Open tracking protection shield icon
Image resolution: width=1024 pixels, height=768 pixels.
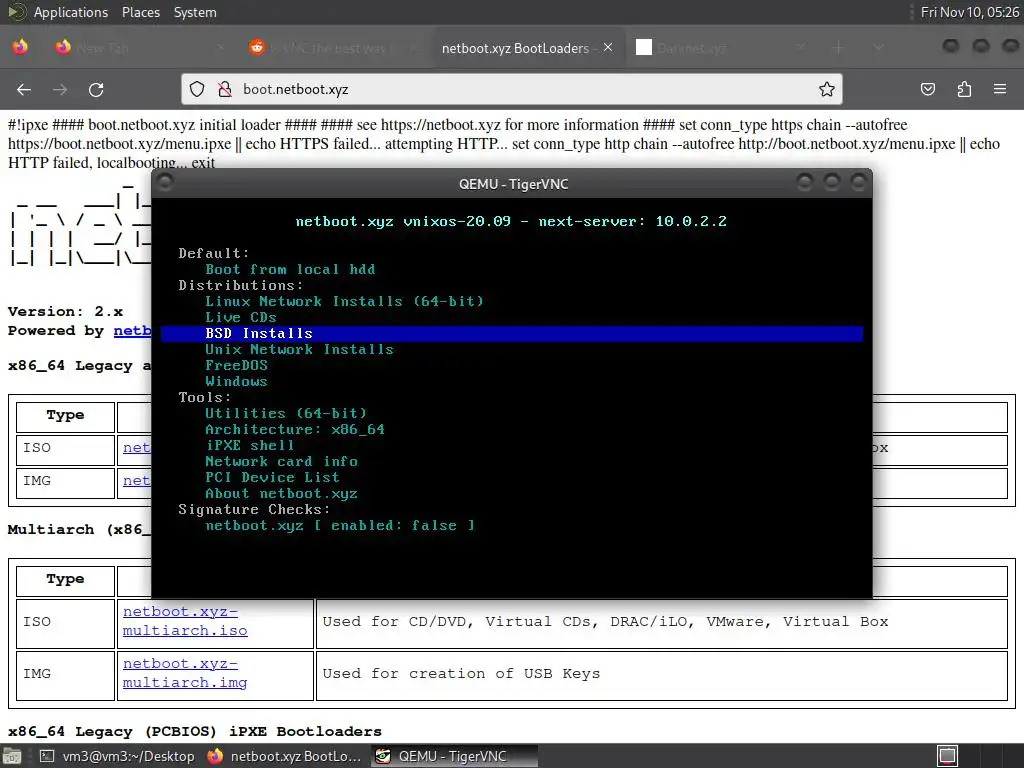197,89
